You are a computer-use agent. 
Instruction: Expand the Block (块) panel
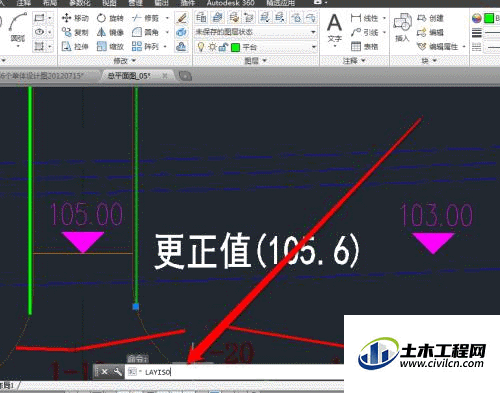click(429, 61)
